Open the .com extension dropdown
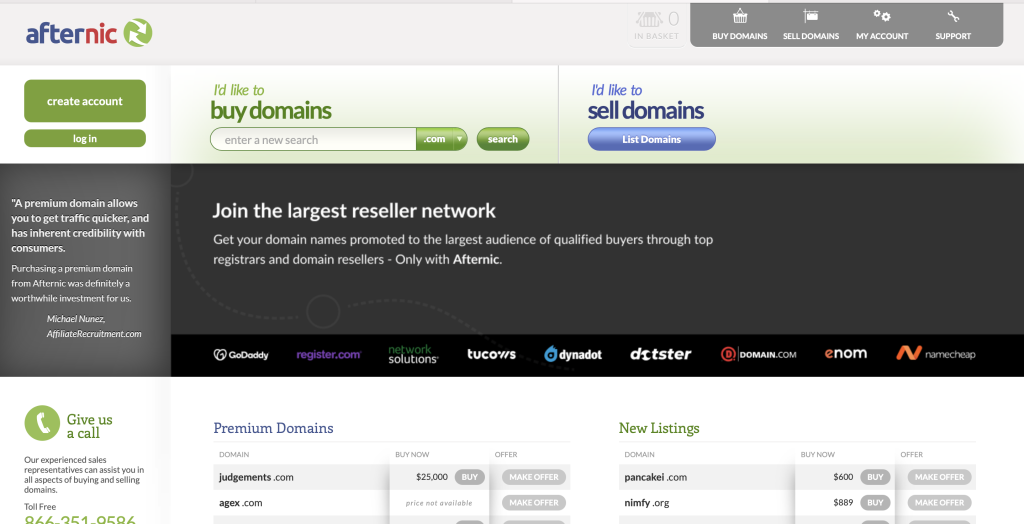Screen dimensions: 1024x524 (x=442, y=140)
